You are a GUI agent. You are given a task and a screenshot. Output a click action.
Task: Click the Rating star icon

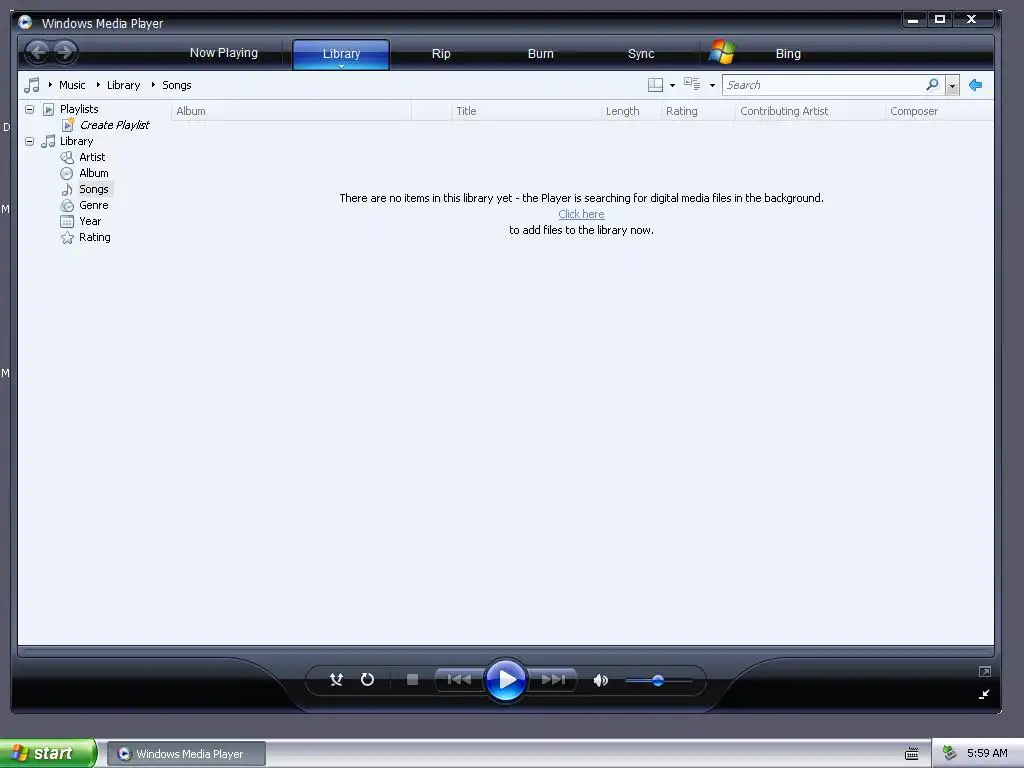67,238
